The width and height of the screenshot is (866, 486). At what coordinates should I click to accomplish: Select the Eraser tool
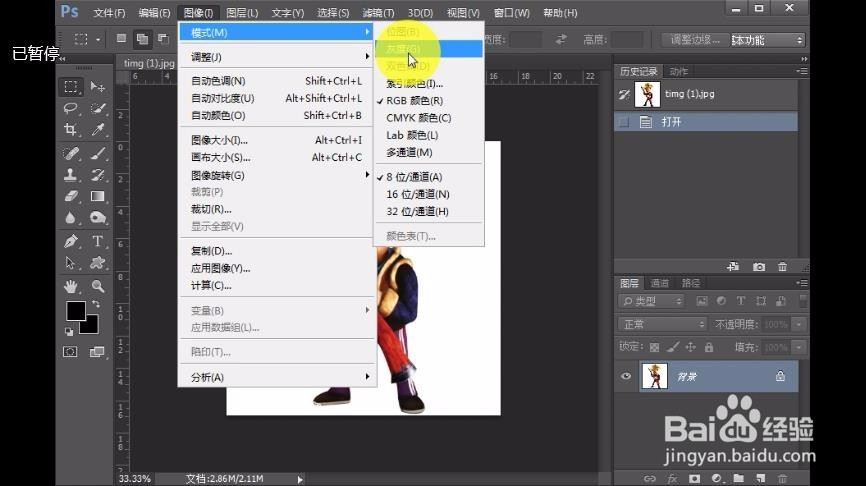(x=71, y=196)
